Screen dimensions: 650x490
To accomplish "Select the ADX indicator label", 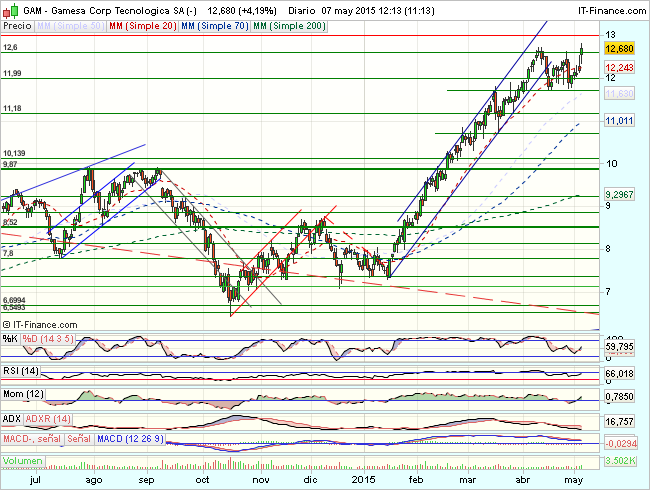I will coord(12,419).
